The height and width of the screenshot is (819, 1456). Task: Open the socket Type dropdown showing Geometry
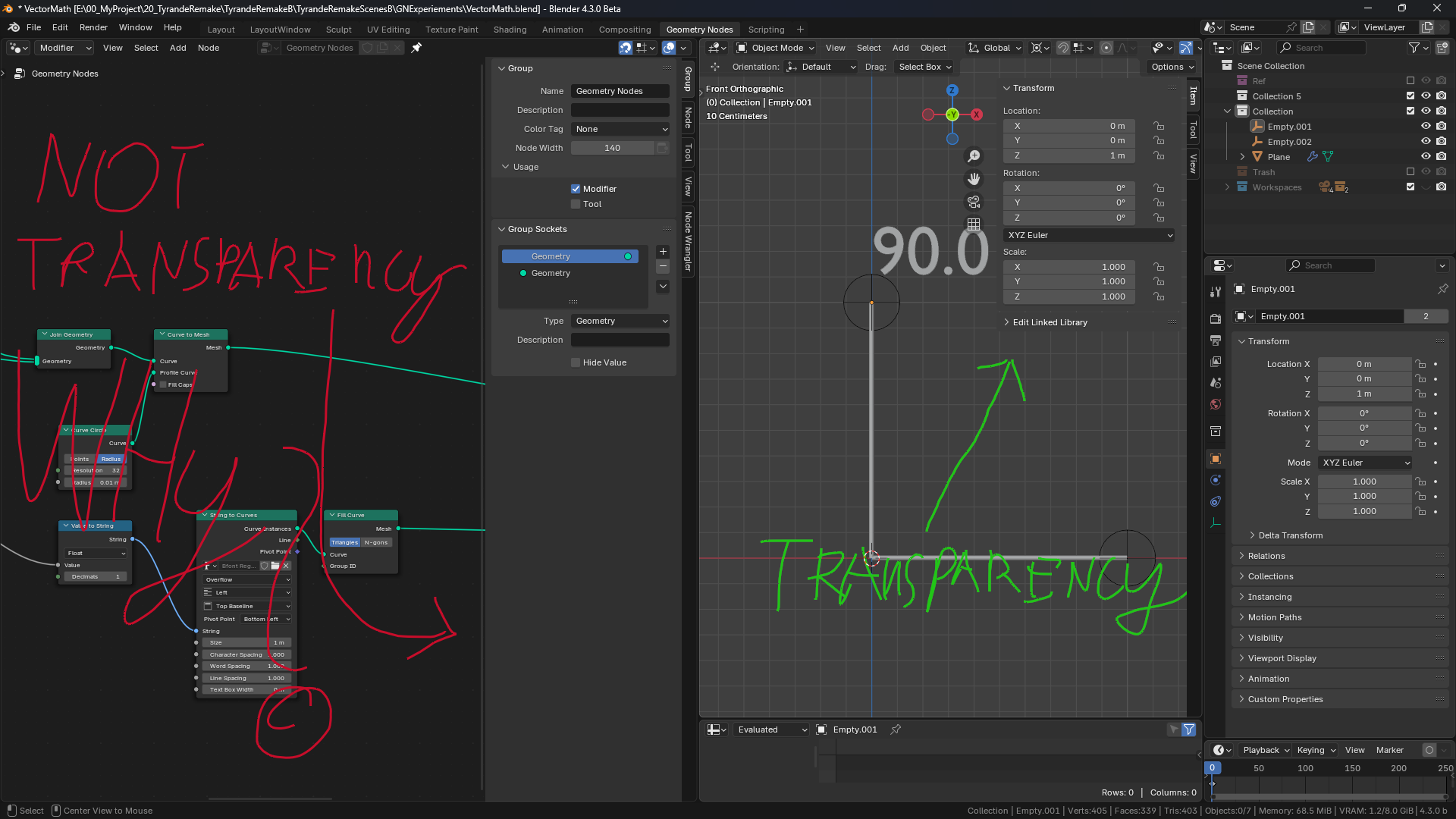click(x=620, y=321)
